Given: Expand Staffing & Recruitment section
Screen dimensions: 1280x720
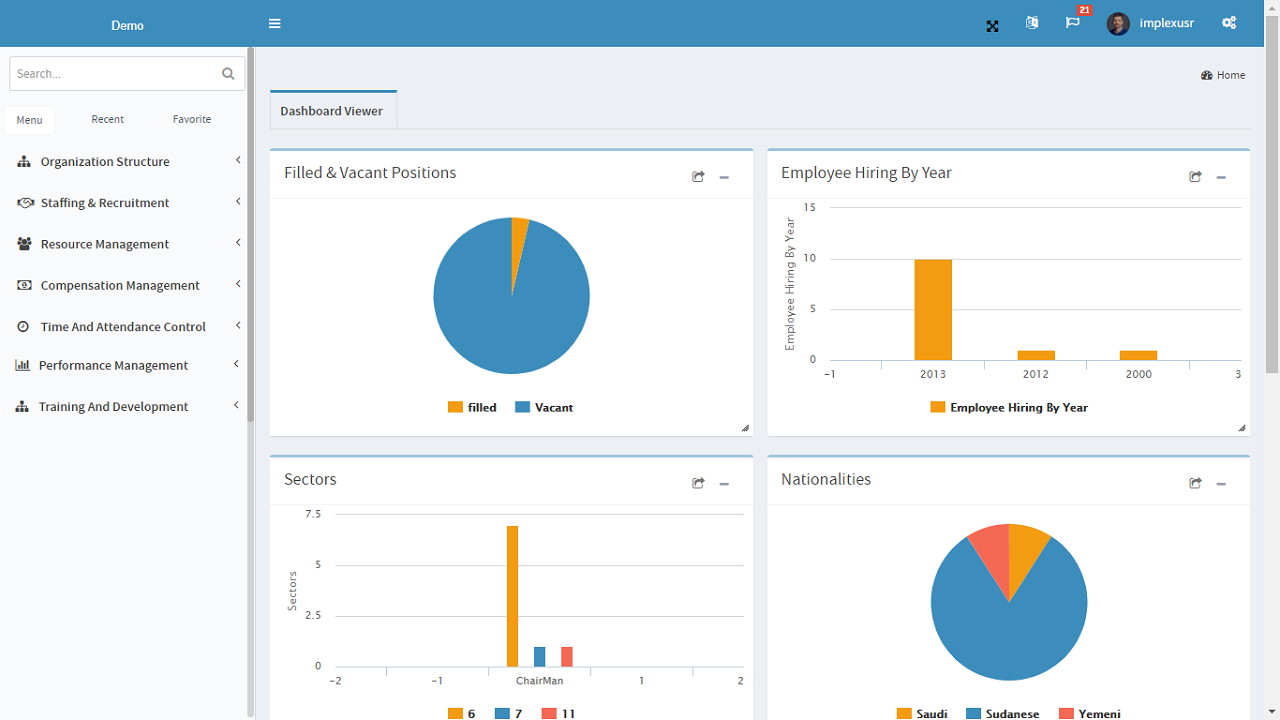Looking at the screenshot, I should pyautogui.click(x=128, y=203).
